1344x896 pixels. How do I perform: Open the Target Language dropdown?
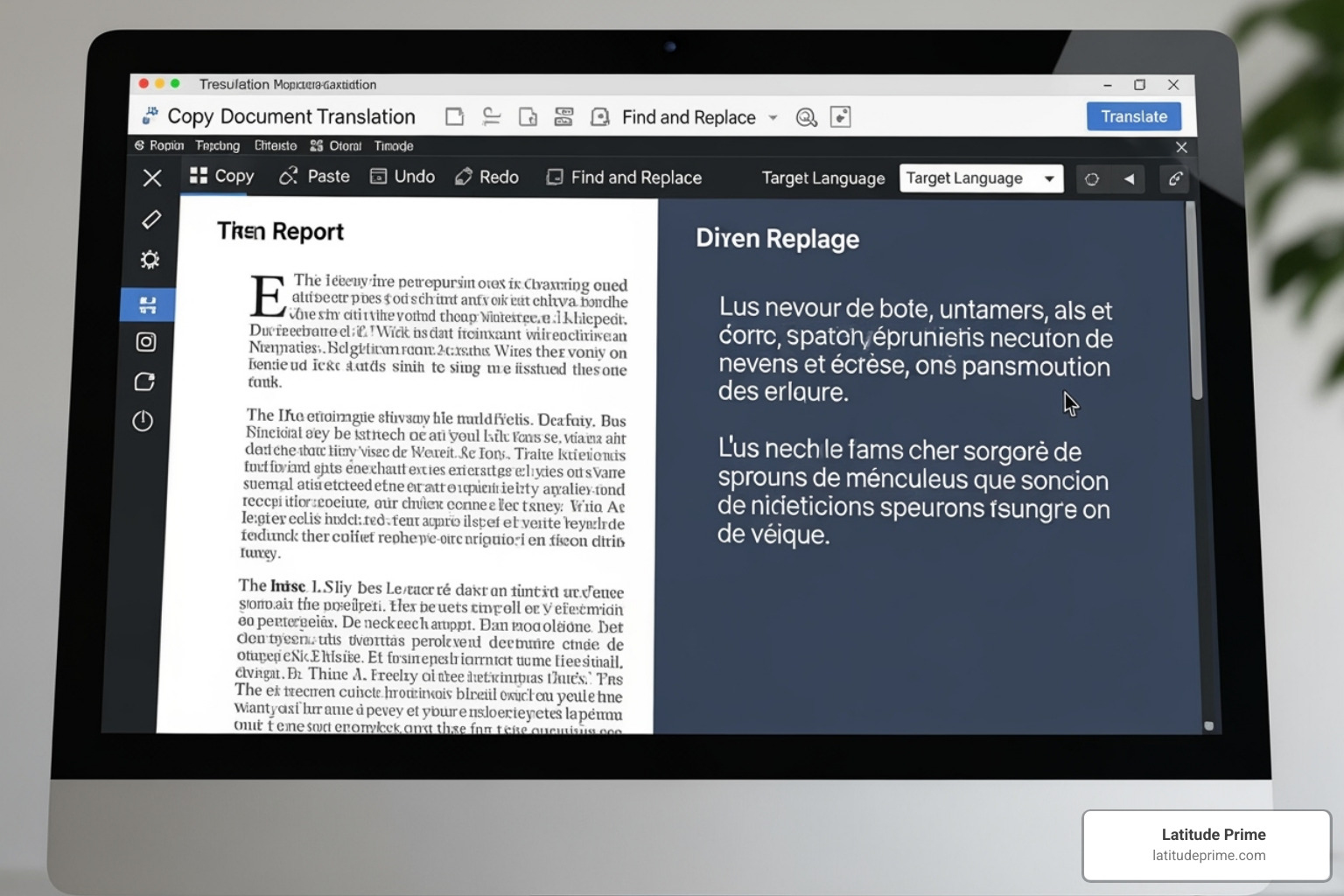point(980,178)
